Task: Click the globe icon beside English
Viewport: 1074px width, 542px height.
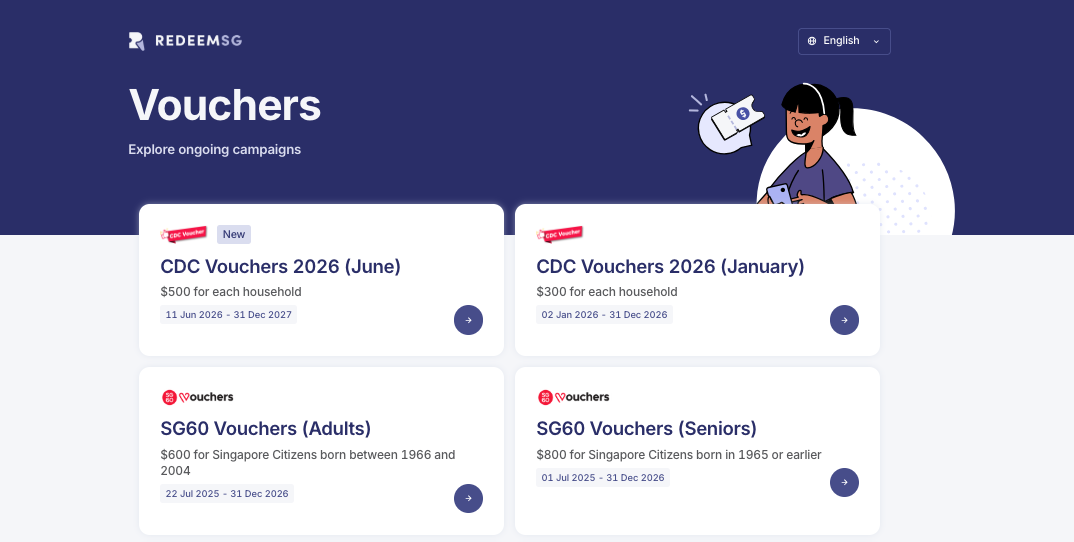Action: 812,41
